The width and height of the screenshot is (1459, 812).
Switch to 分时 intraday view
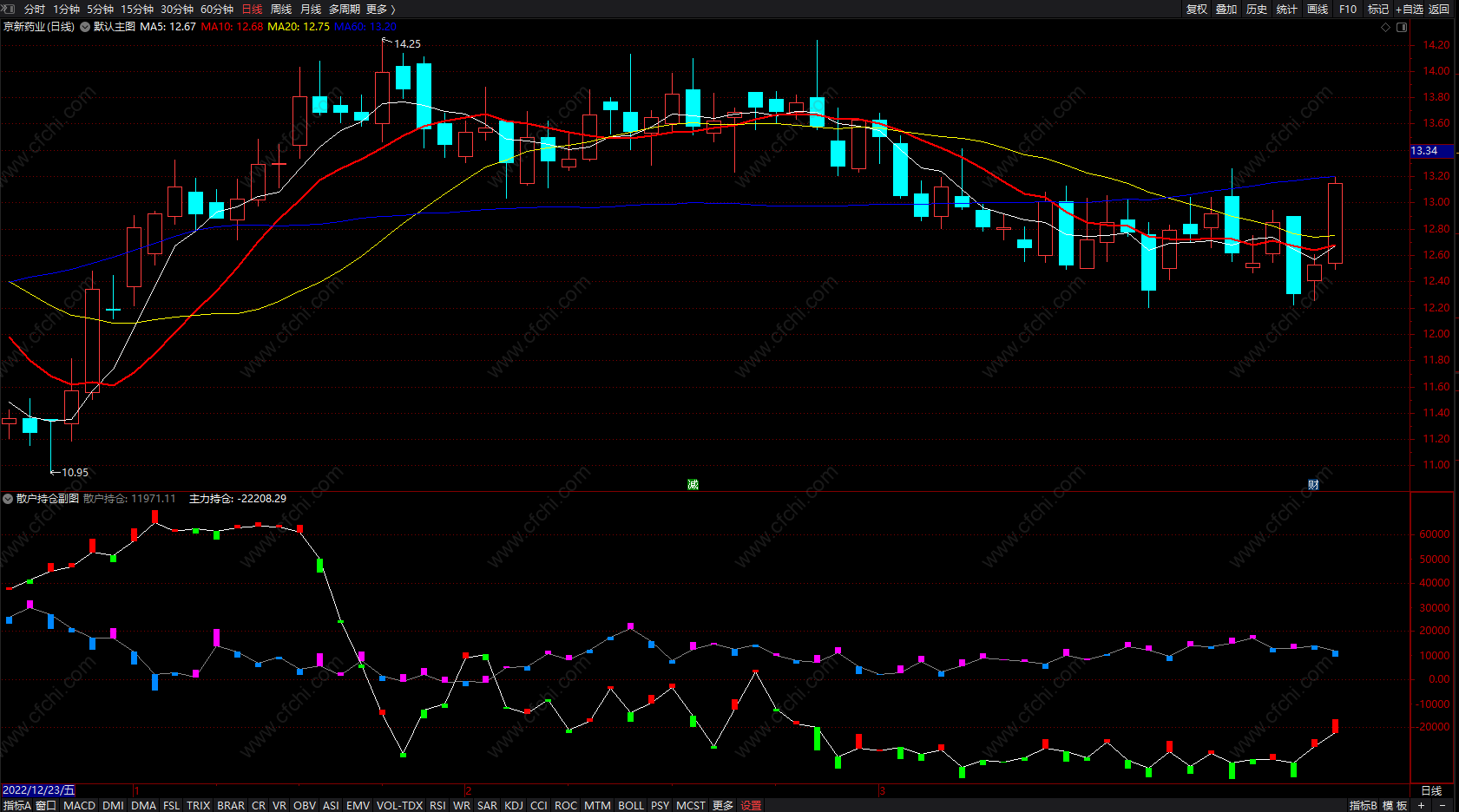click(x=35, y=9)
